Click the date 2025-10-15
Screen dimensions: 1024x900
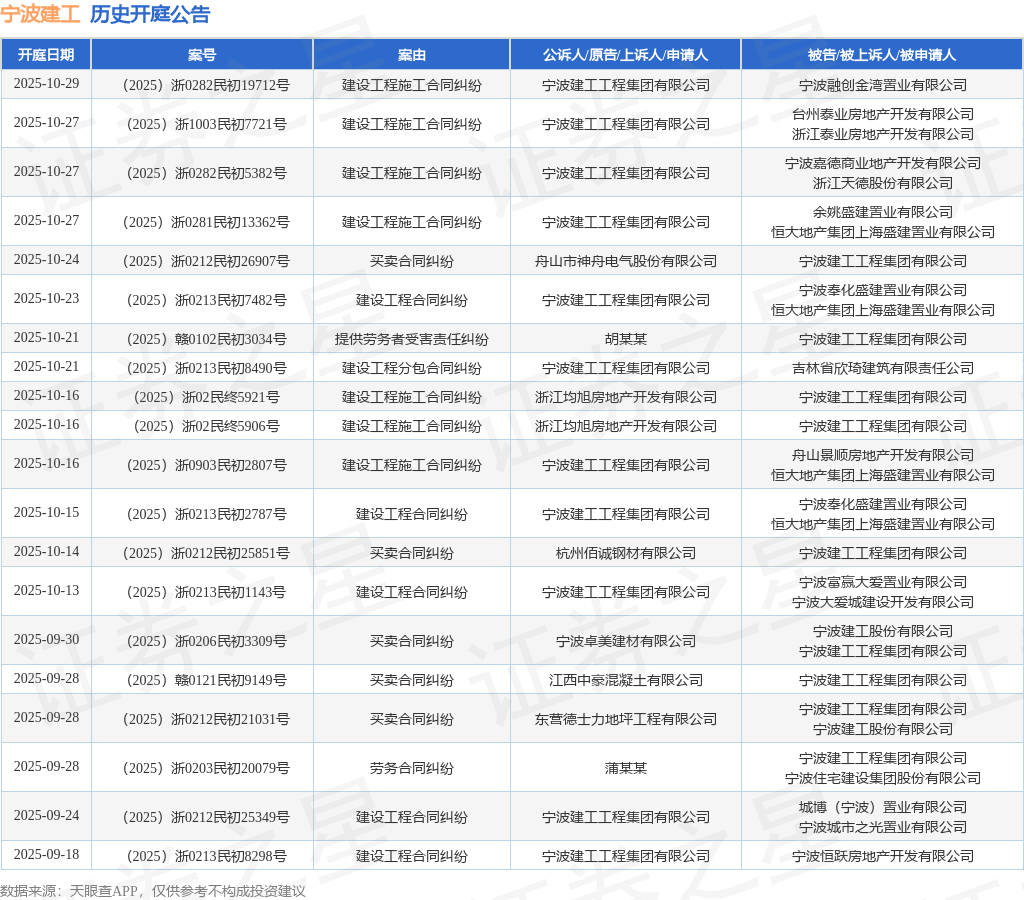tap(46, 513)
